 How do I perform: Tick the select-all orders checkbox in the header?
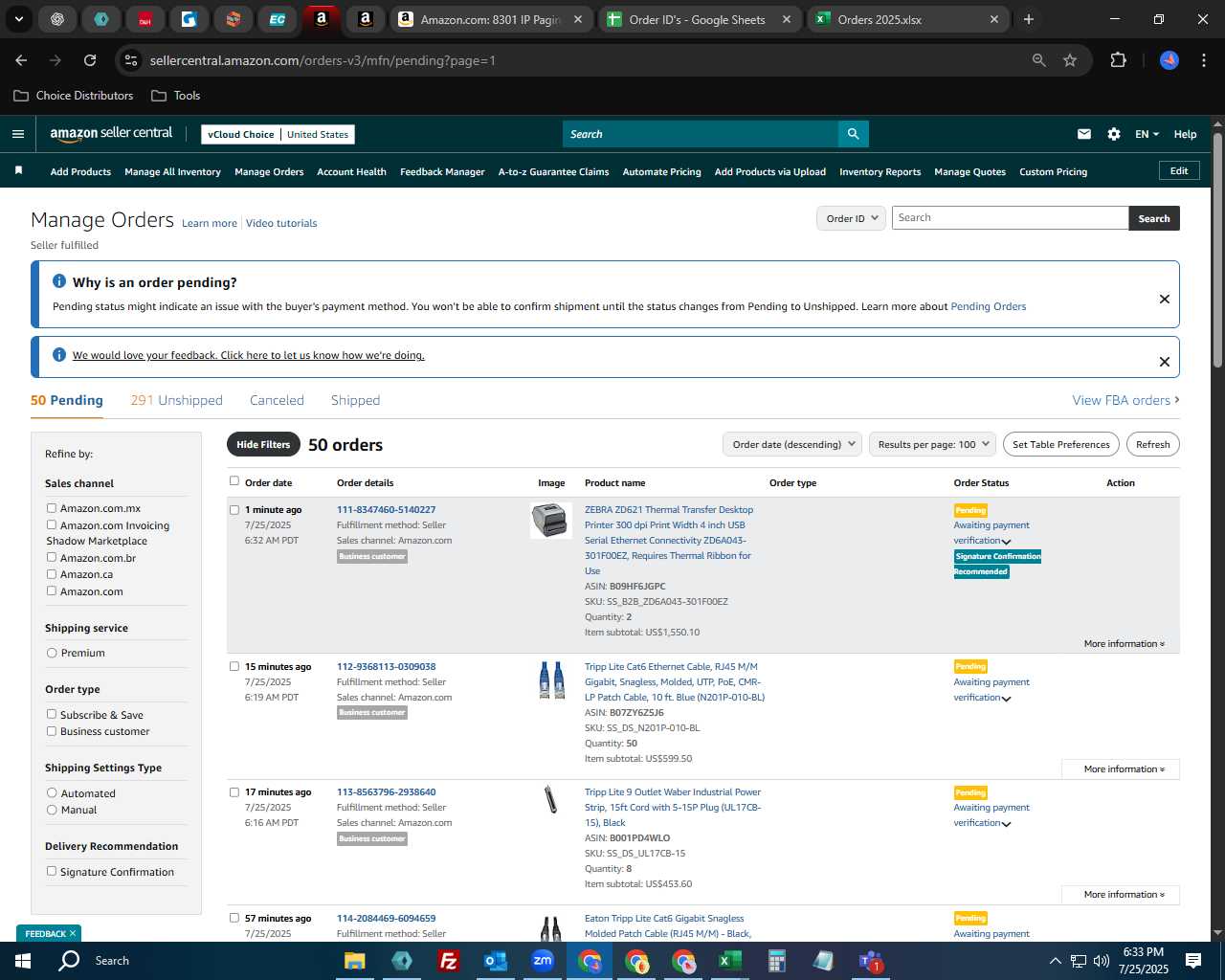coord(234,481)
